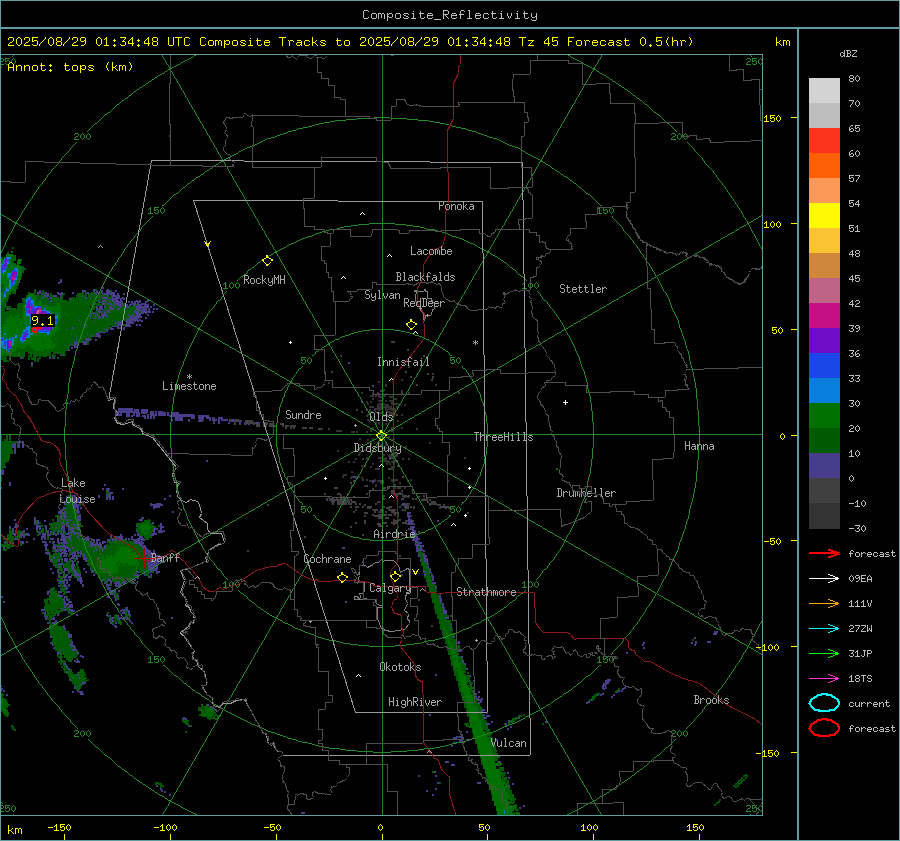
Task: Click the Innisfail city label
Action: [x=403, y=362]
